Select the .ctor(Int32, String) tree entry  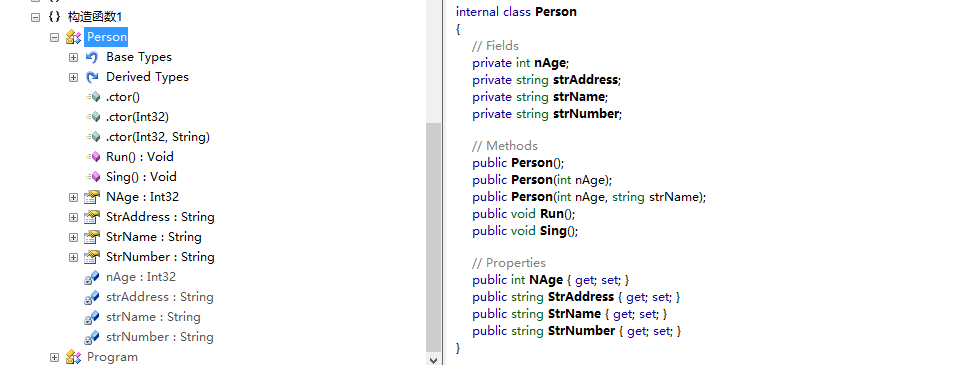[158, 137]
